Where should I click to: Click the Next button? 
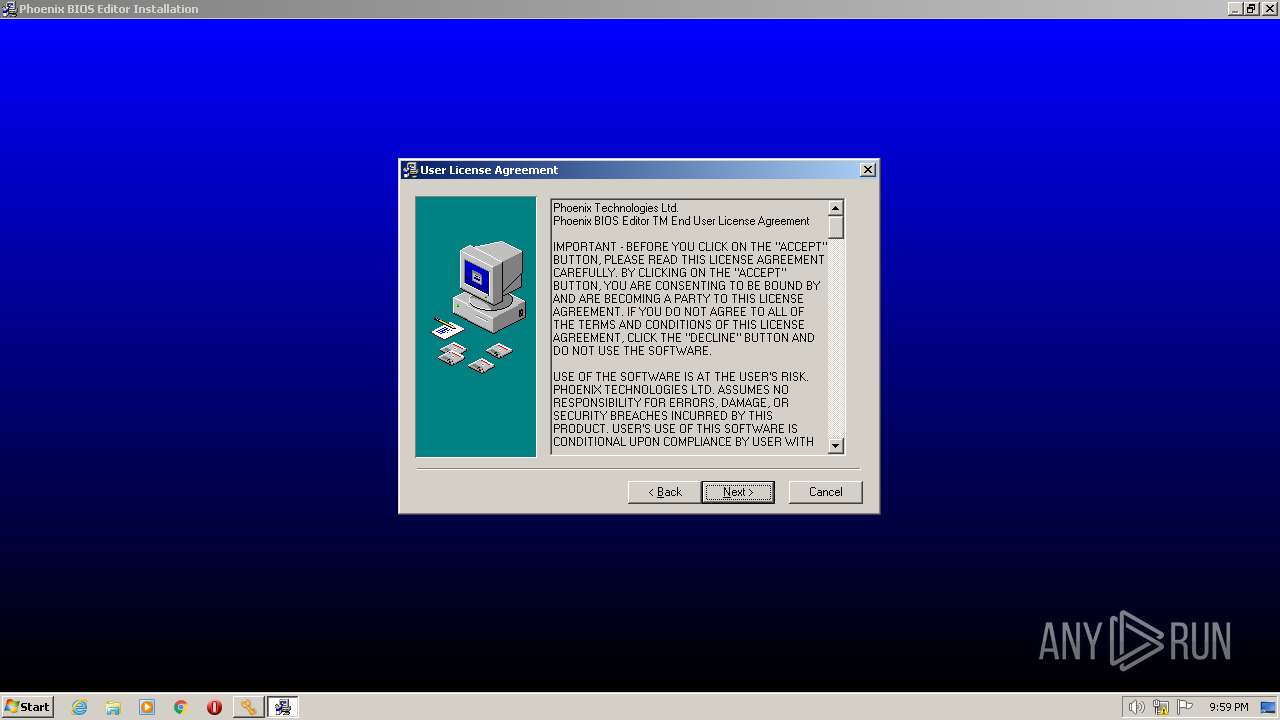point(738,492)
